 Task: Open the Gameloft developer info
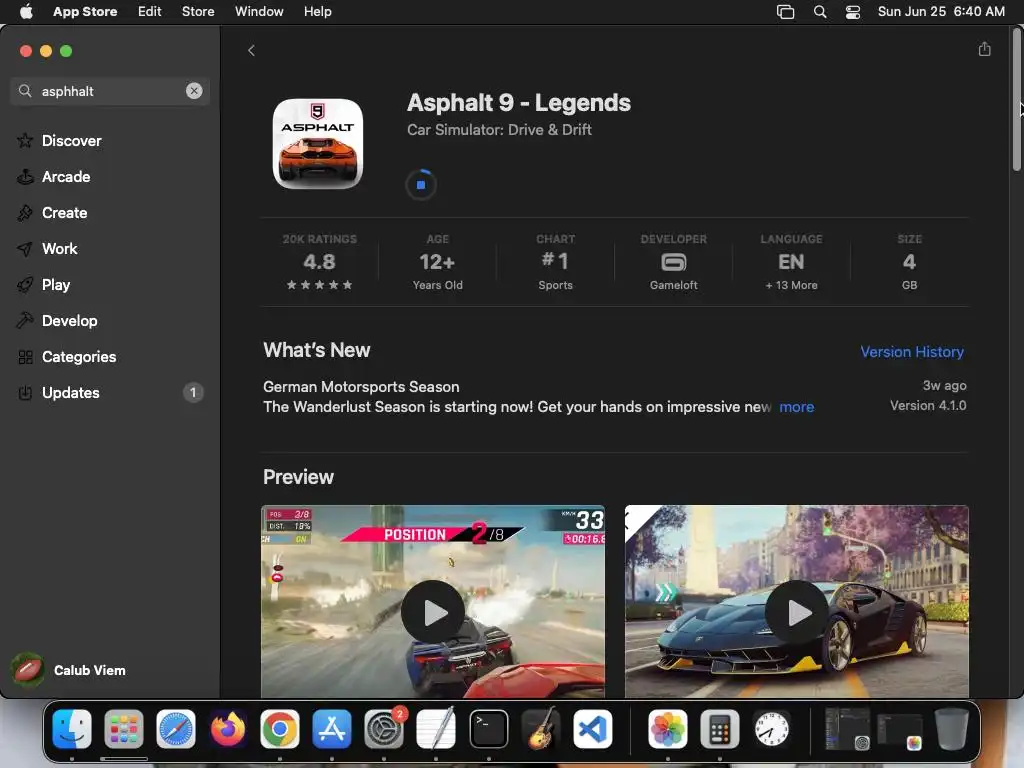(673, 262)
